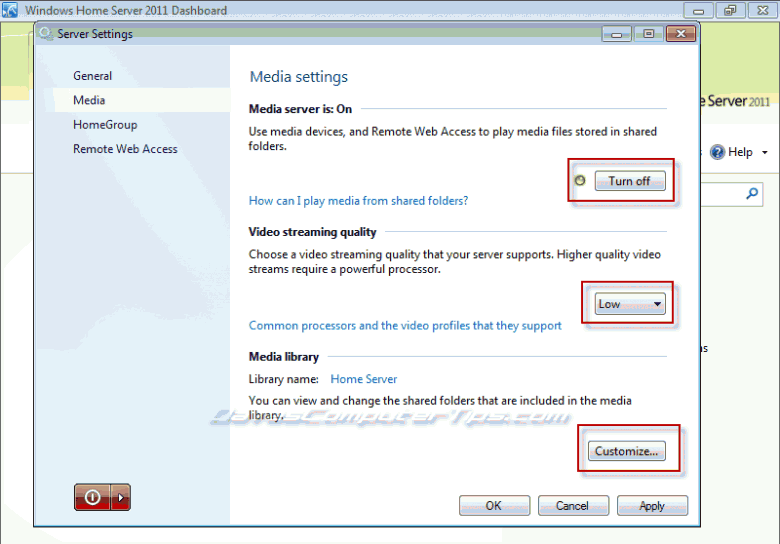This screenshot has width=780, height=544.
Task: Open 'How can I play media from shared folders?' link
Action: click(x=358, y=201)
